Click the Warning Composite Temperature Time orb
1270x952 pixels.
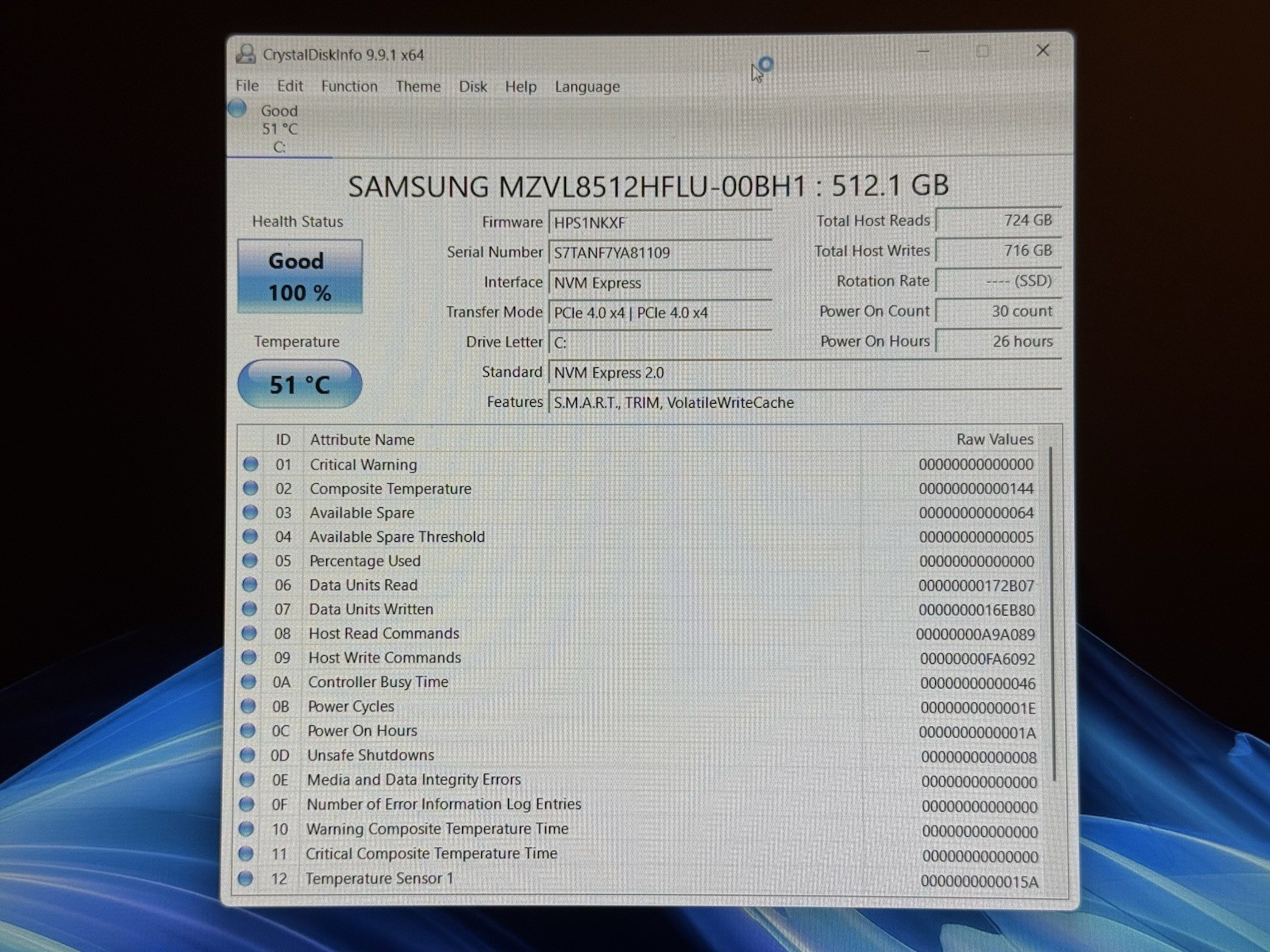(x=246, y=828)
